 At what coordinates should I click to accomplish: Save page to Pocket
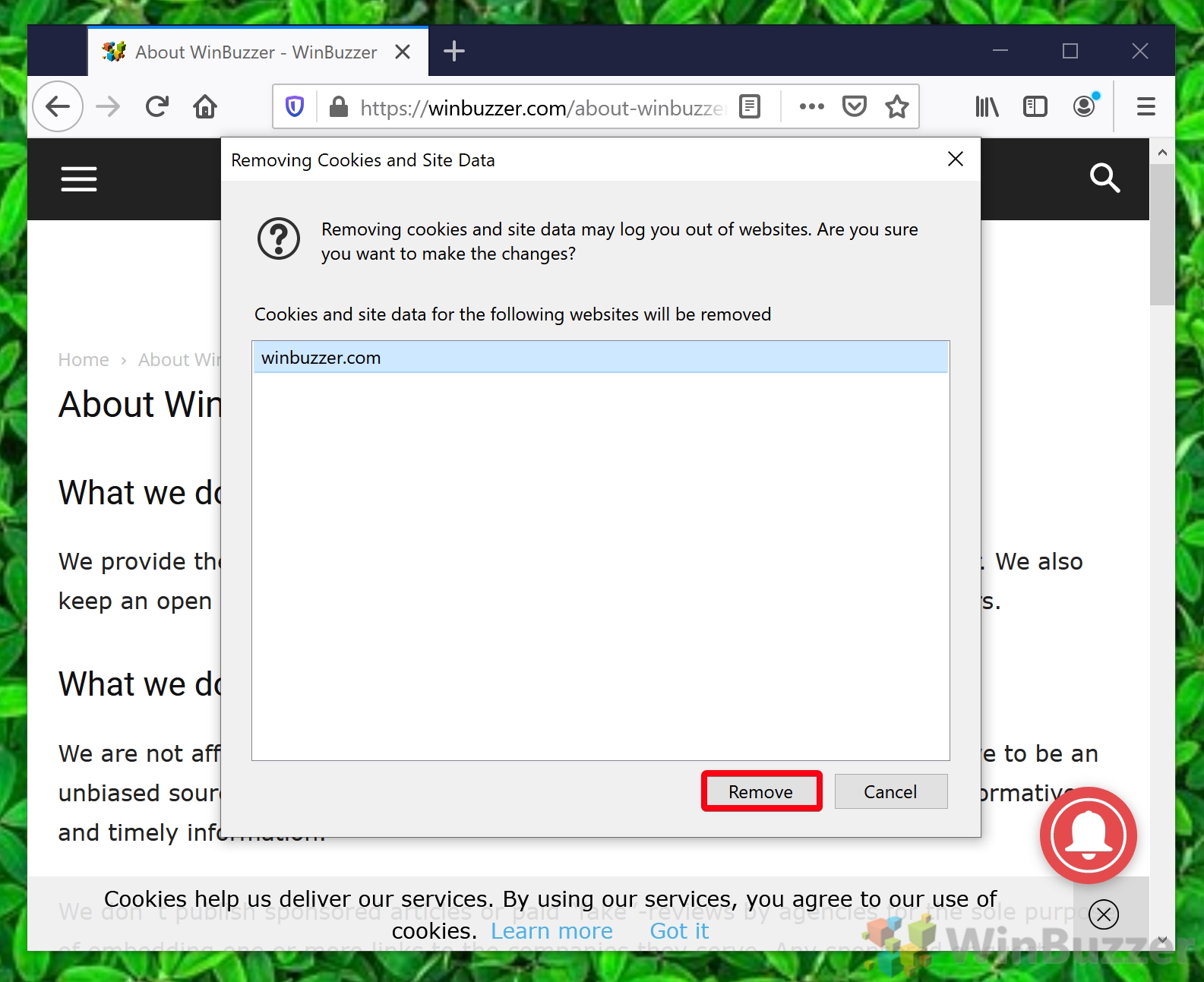click(x=855, y=106)
